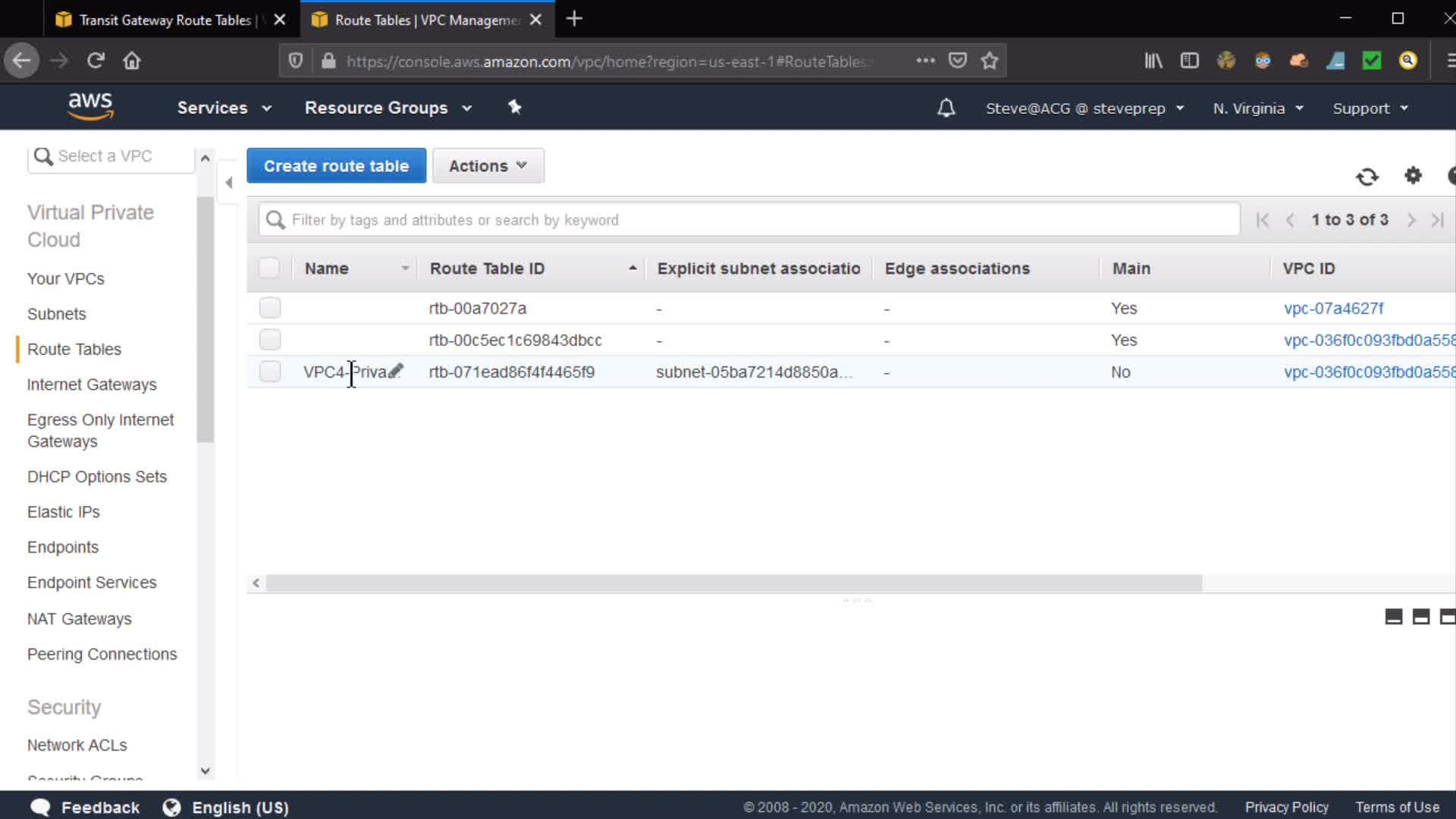The image size is (1456, 819).
Task: Open the vpc-07a4627f link
Action: click(1333, 308)
